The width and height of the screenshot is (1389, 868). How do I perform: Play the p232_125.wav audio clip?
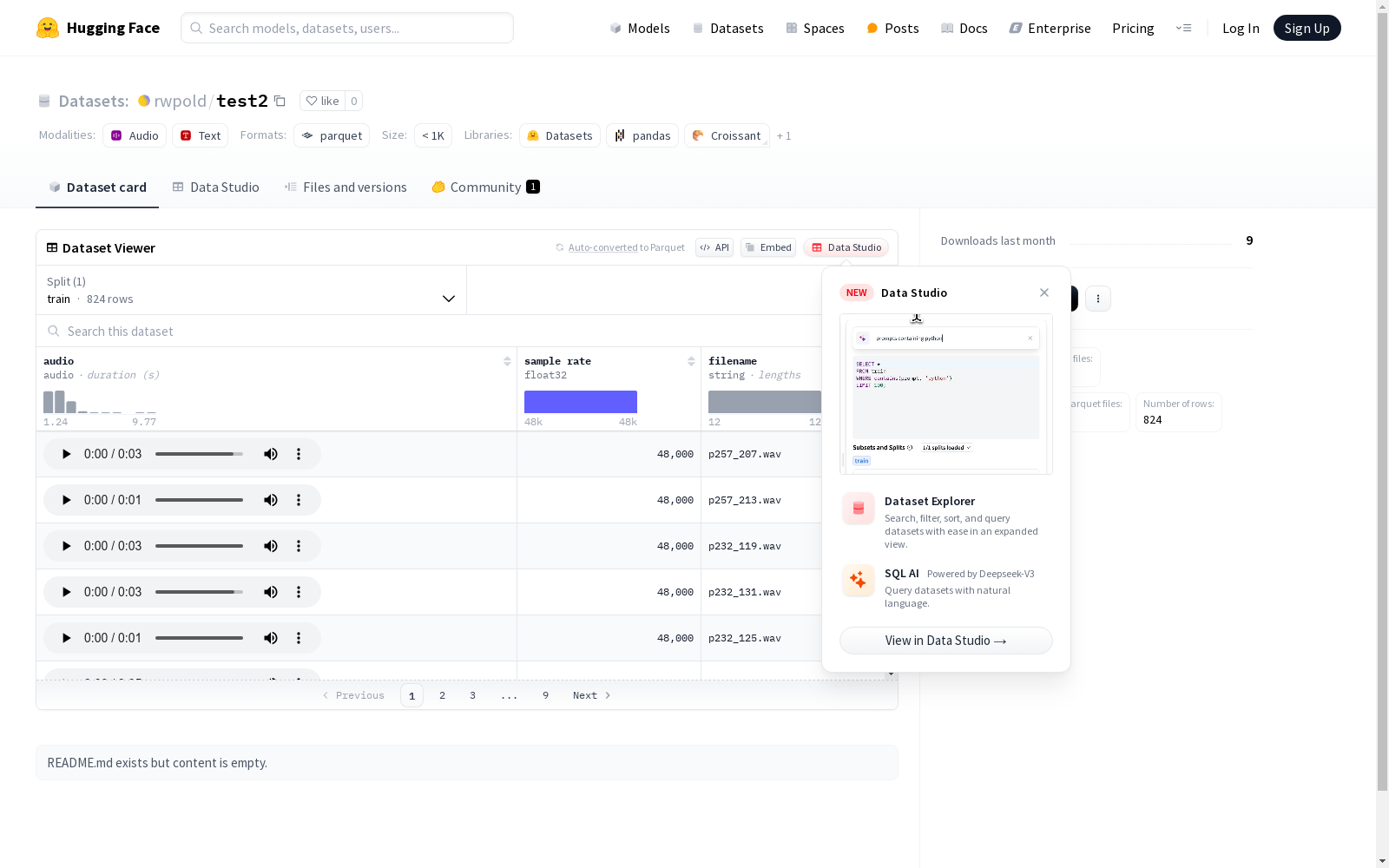(x=67, y=638)
